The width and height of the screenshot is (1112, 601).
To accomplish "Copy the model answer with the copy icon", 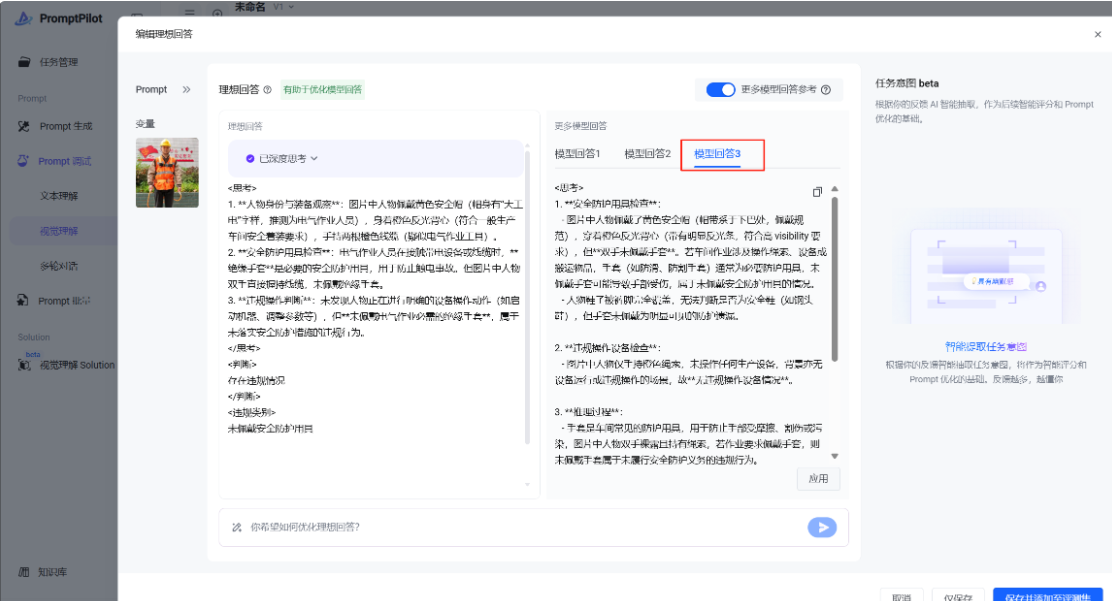I will [817, 192].
